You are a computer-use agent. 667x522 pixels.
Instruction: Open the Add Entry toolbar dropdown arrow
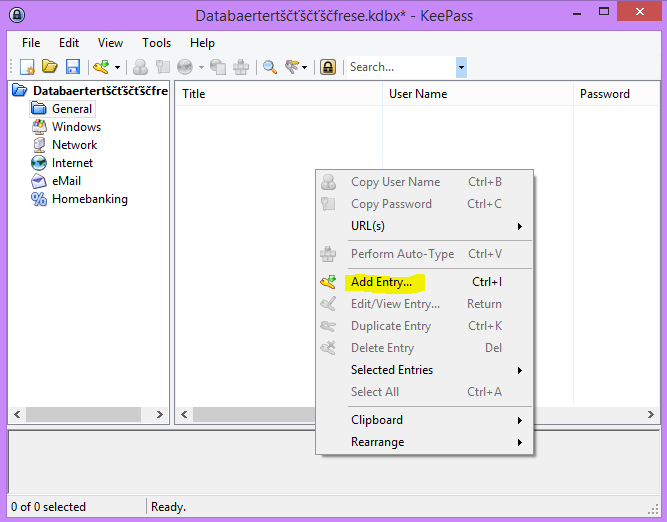(x=117, y=67)
